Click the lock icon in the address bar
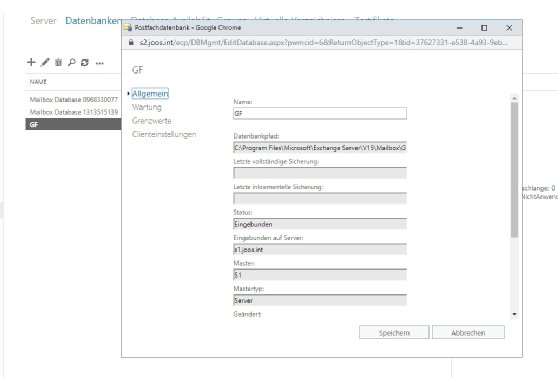Image resolution: width=558 pixels, height=378 pixels. pyautogui.click(x=131, y=42)
